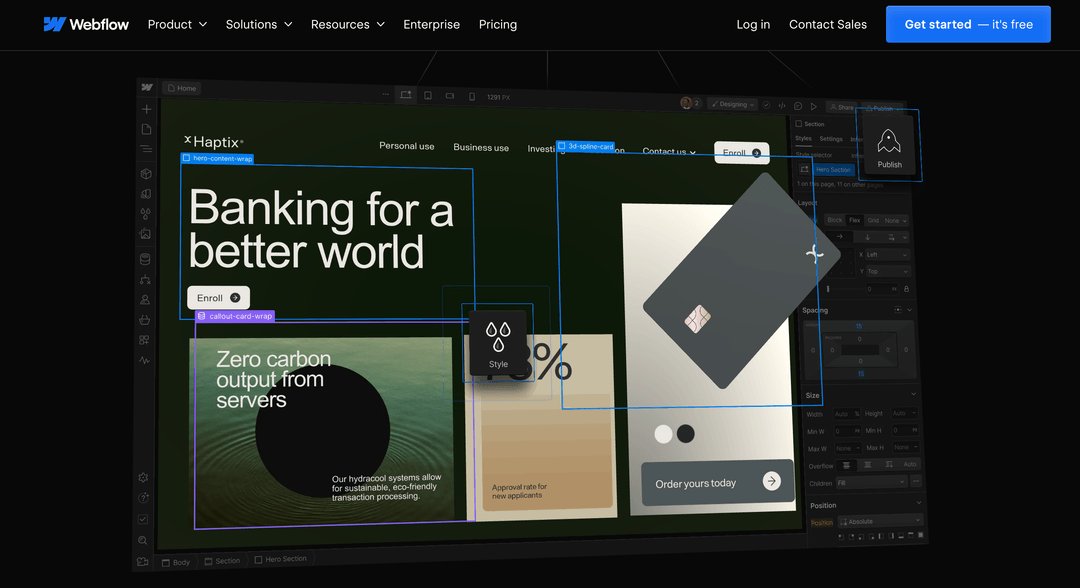Open the Add elements plus icon in left toolbar
This screenshot has height=588, width=1080.
[145, 108]
